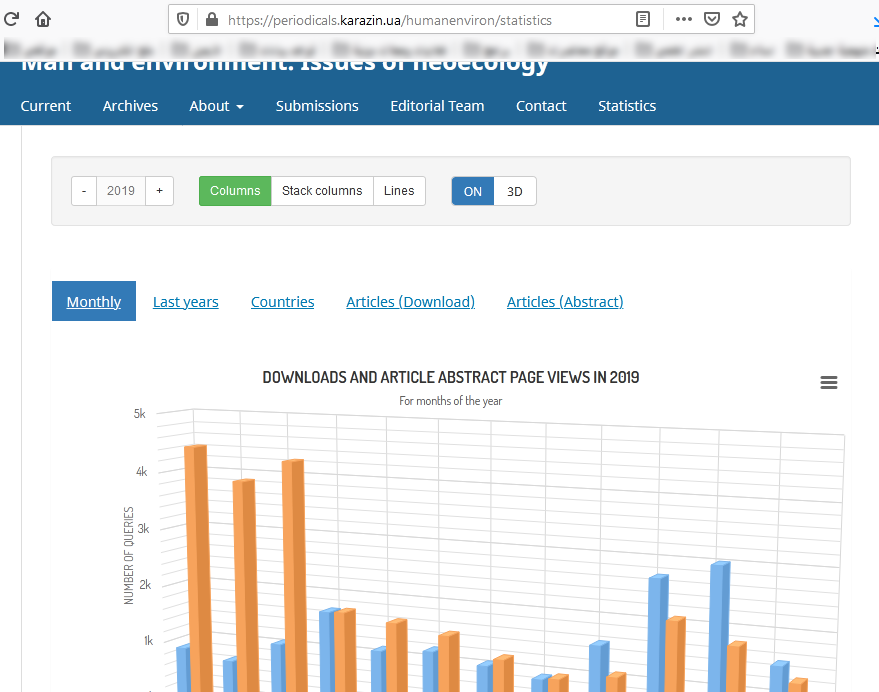The image size is (879, 692).
Task: Save the page to Pocket icon
Action: click(712, 20)
